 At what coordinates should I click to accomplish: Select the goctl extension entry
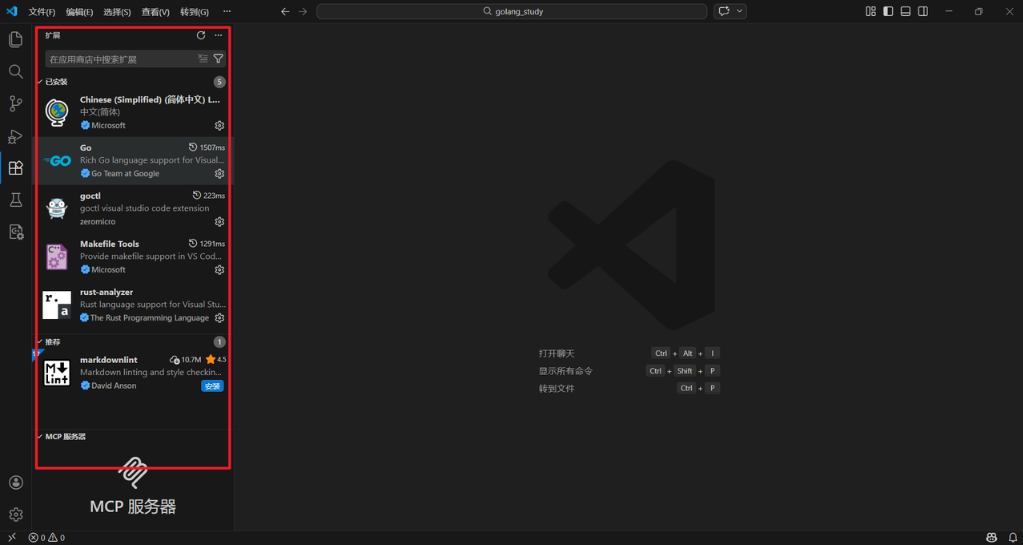pyautogui.click(x=132, y=209)
